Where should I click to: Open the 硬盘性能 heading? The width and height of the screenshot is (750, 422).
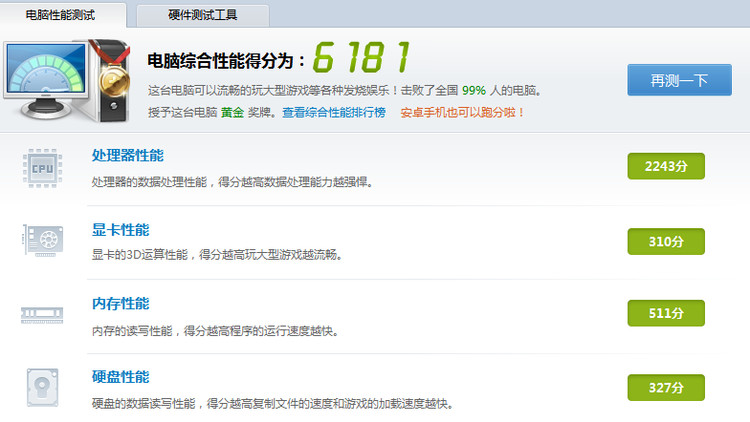tap(121, 377)
